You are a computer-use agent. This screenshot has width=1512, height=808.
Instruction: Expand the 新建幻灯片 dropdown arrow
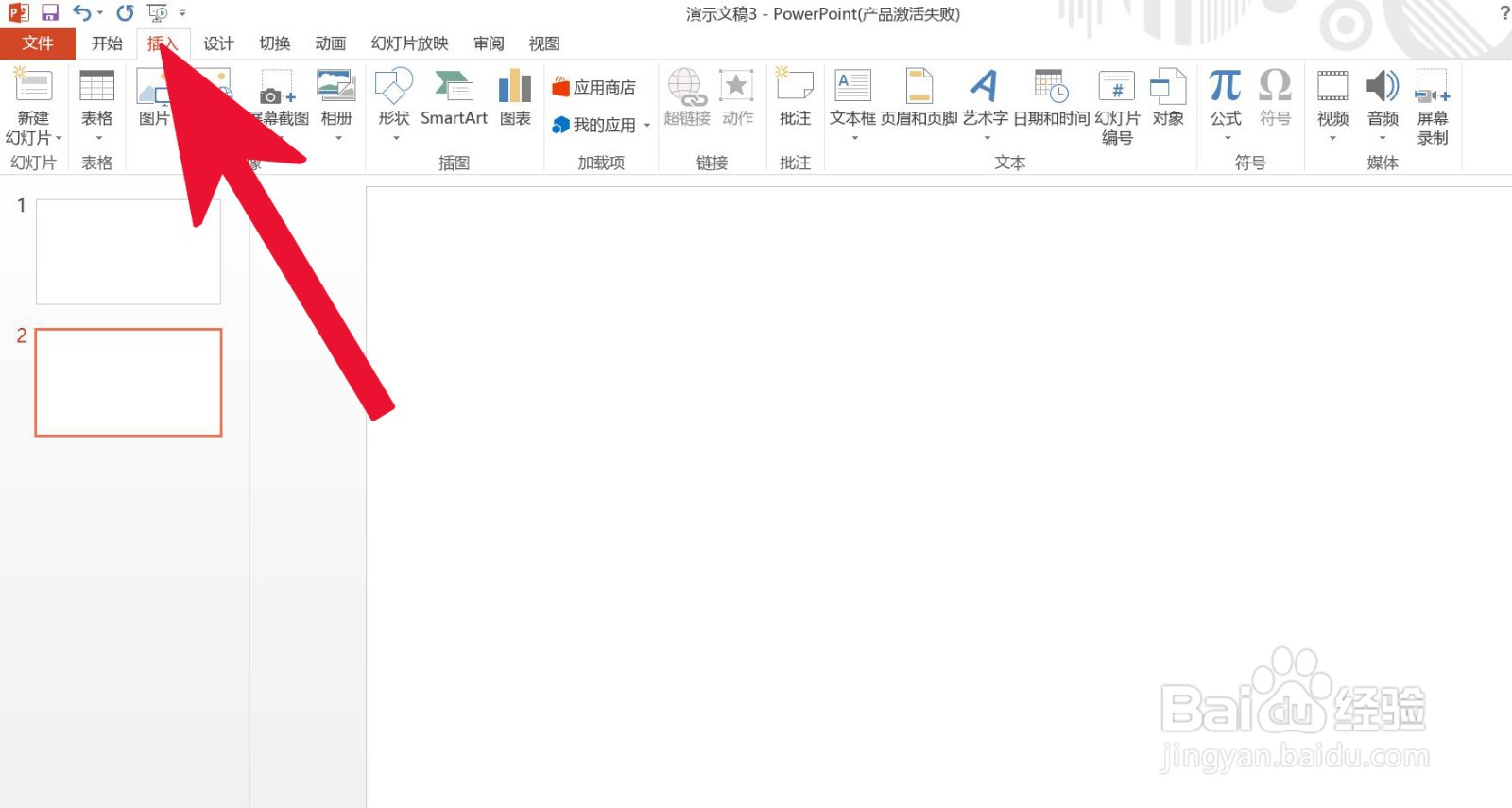pyautogui.click(x=59, y=138)
